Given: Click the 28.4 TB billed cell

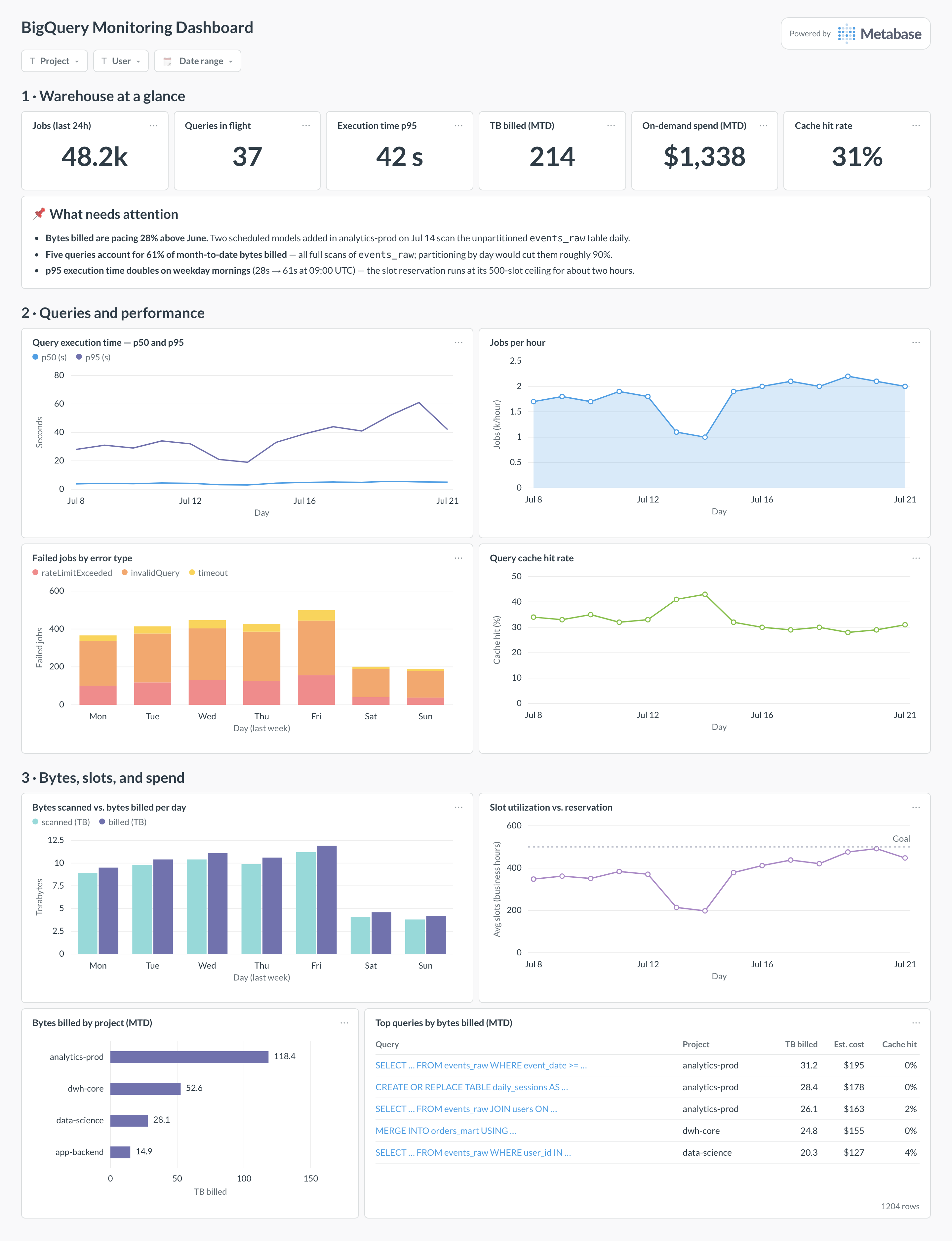Looking at the screenshot, I should click(809, 1087).
